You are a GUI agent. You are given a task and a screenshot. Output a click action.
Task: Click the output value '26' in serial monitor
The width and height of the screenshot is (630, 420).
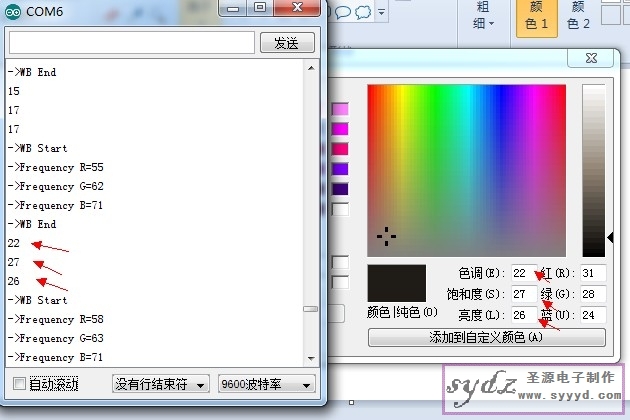pos(13,281)
